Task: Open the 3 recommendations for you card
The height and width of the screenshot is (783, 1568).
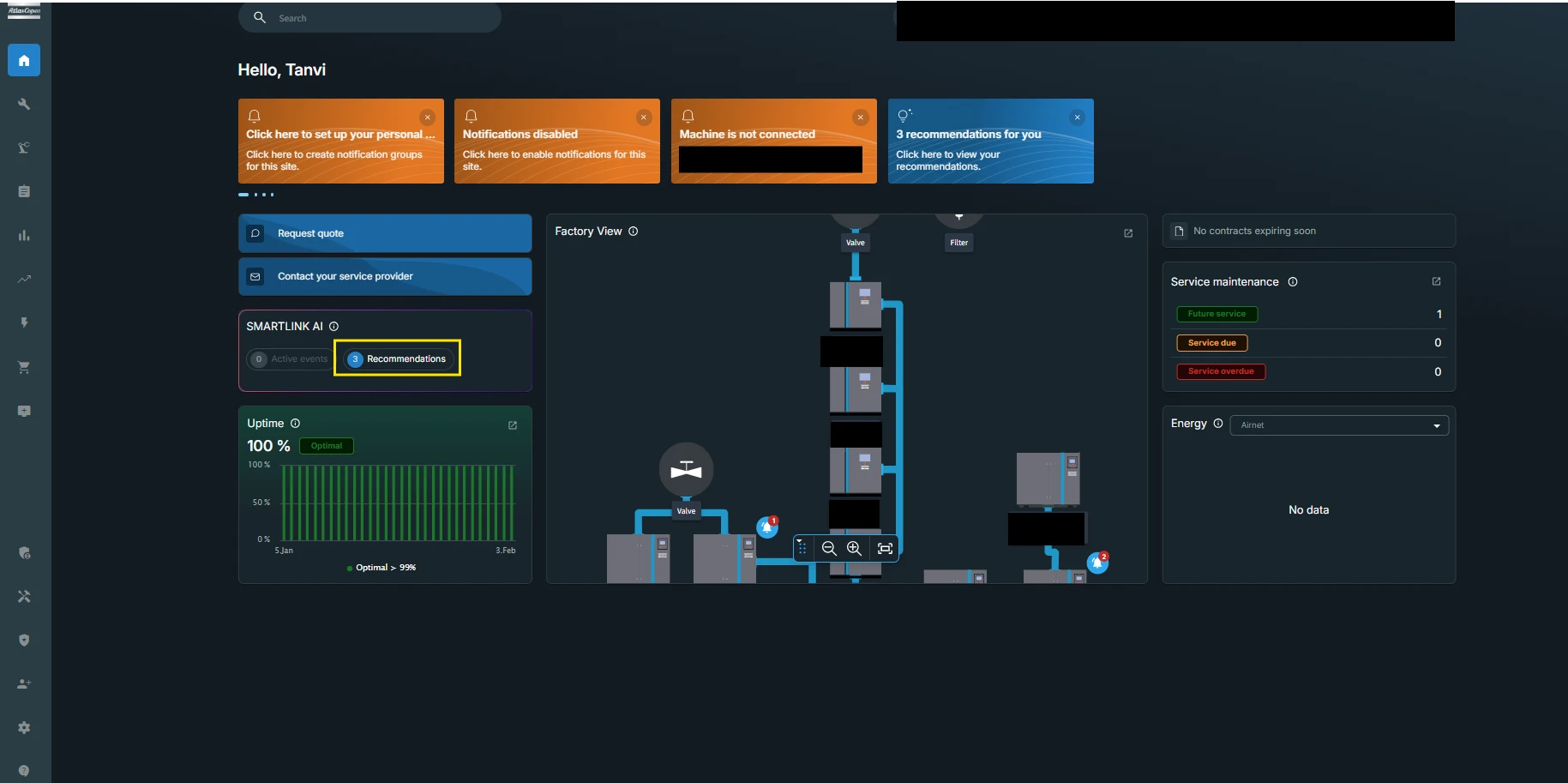Action: click(x=990, y=142)
